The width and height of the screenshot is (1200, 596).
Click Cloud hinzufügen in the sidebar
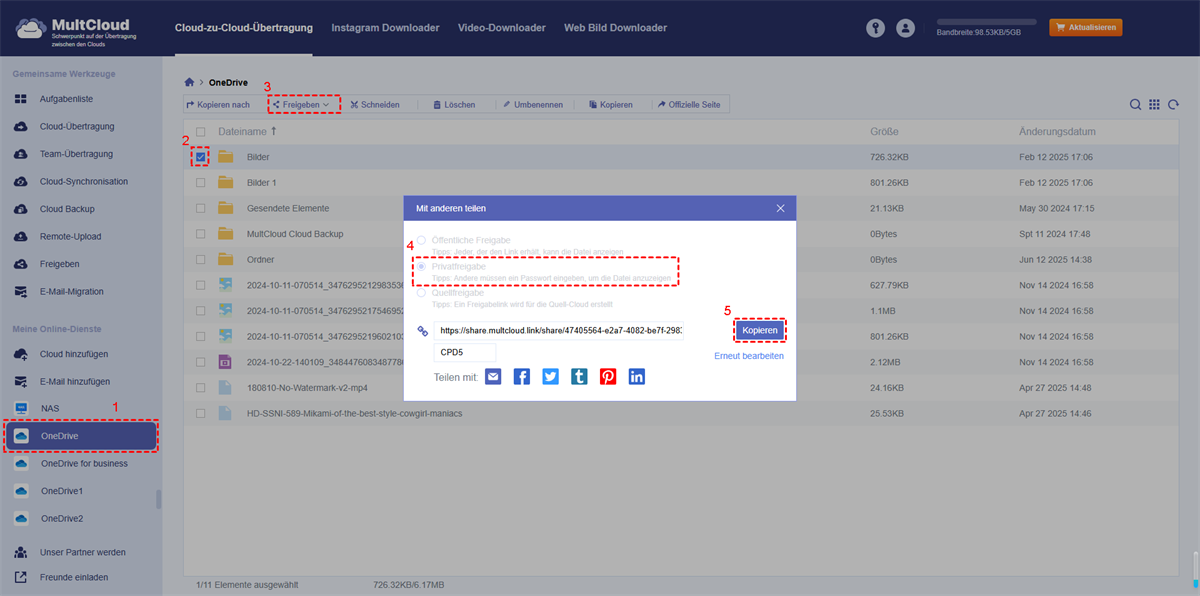tap(74, 354)
